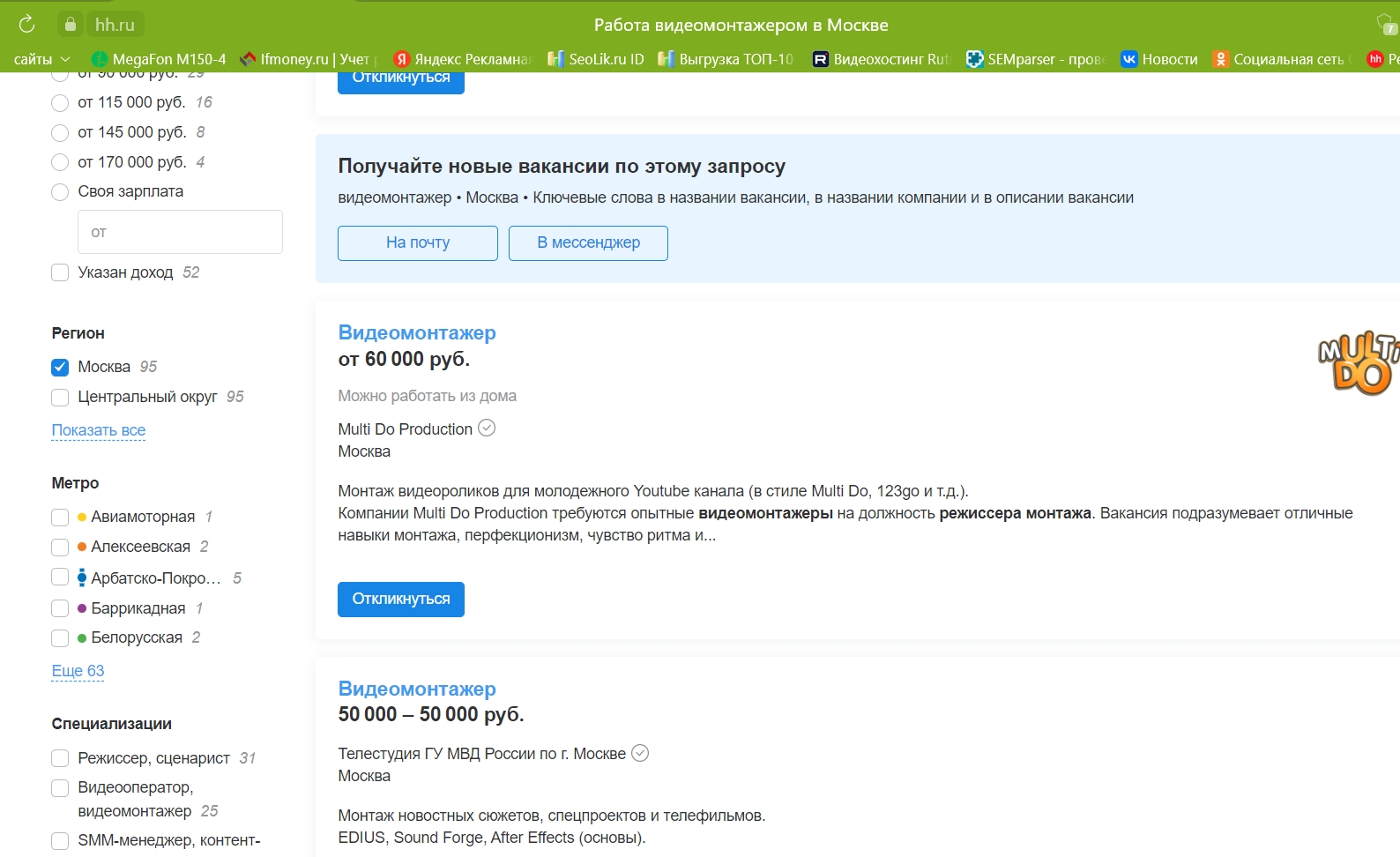Check the Авиамоторная metro station
Screen dimensions: 1400x857
[x=60, y=518]
